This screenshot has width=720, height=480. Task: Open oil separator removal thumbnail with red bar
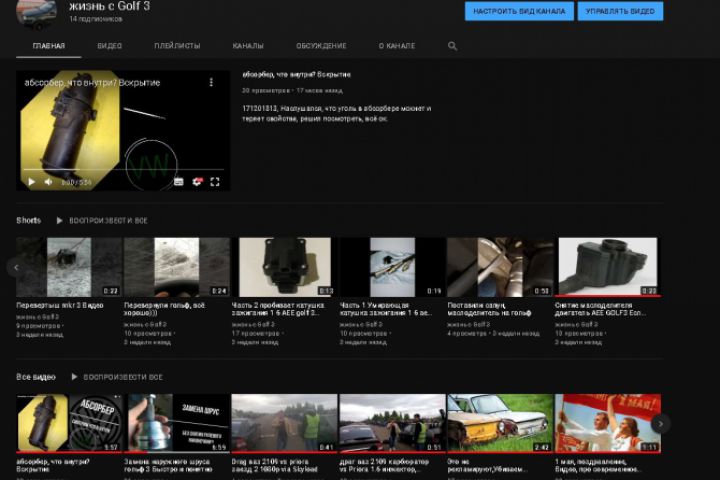coord(608,267)
